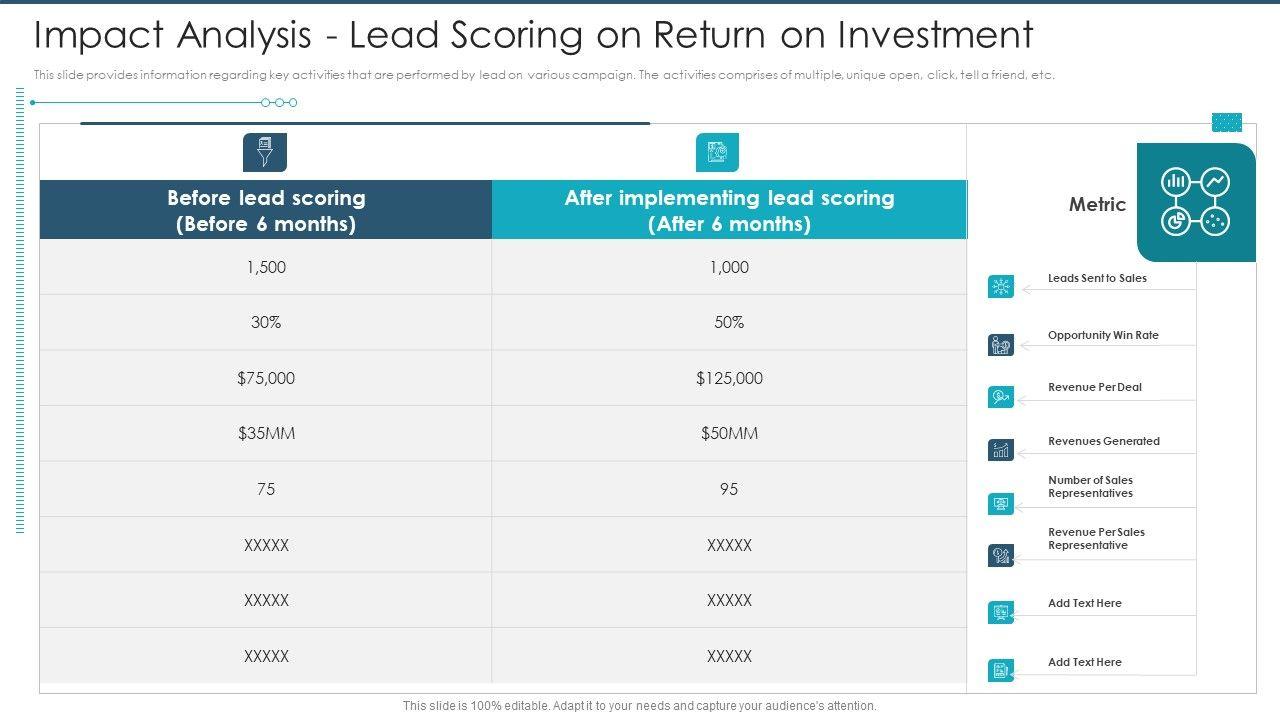Click the Metric heading text
Viewport: 1280px width, 720px height.
(1097, 204)
